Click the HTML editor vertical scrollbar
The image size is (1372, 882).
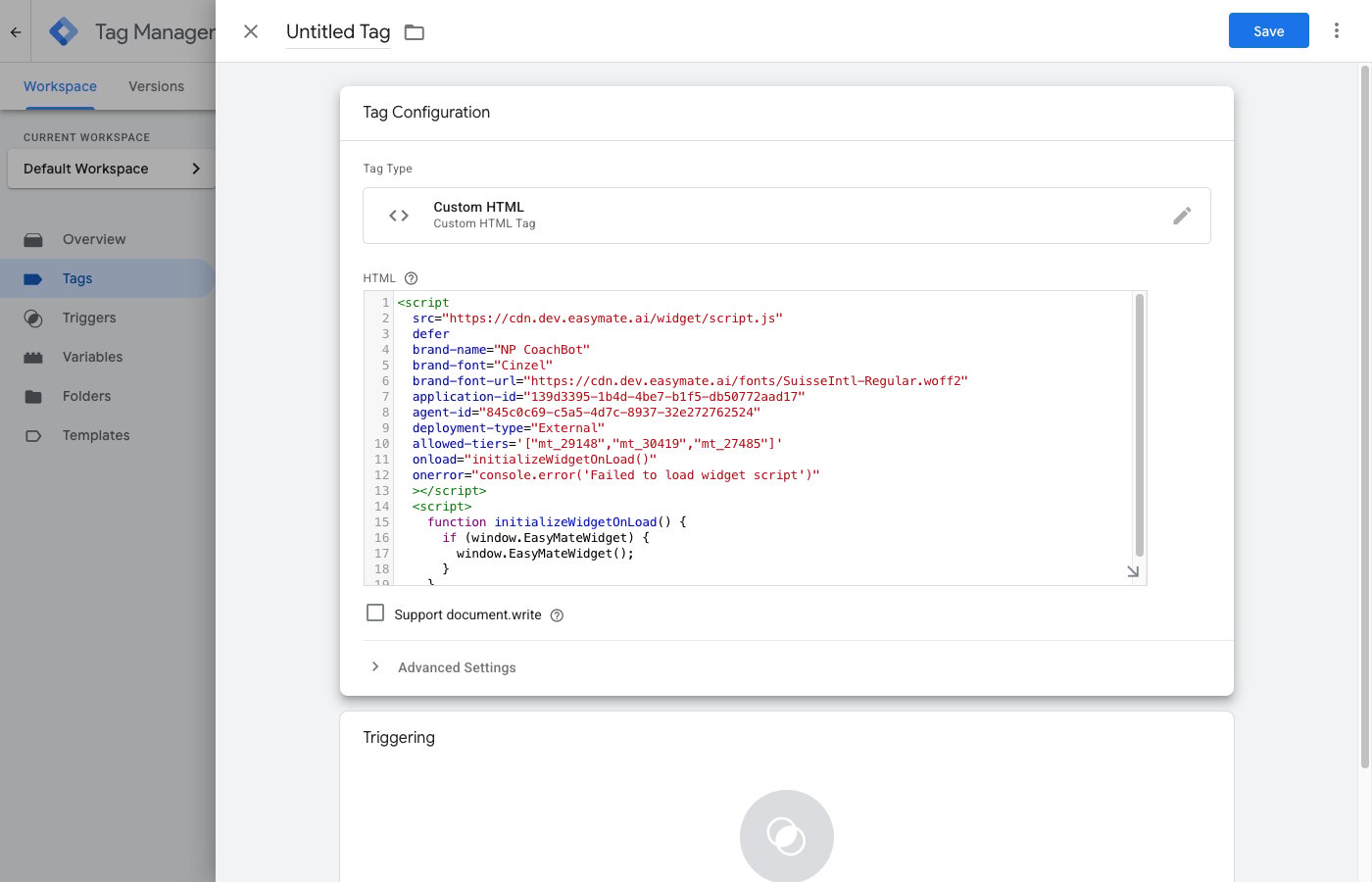tap(1139, 425)
